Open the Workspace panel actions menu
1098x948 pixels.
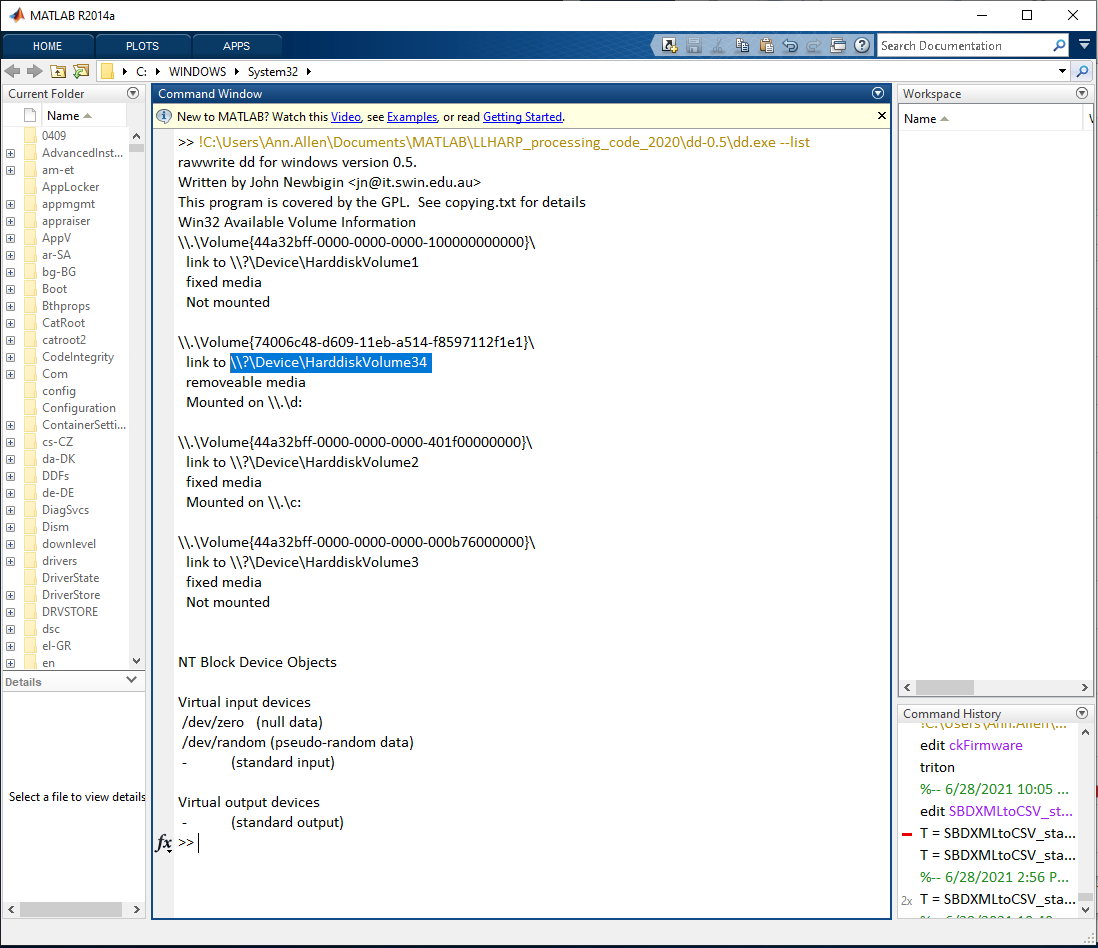coord(1081,93)
